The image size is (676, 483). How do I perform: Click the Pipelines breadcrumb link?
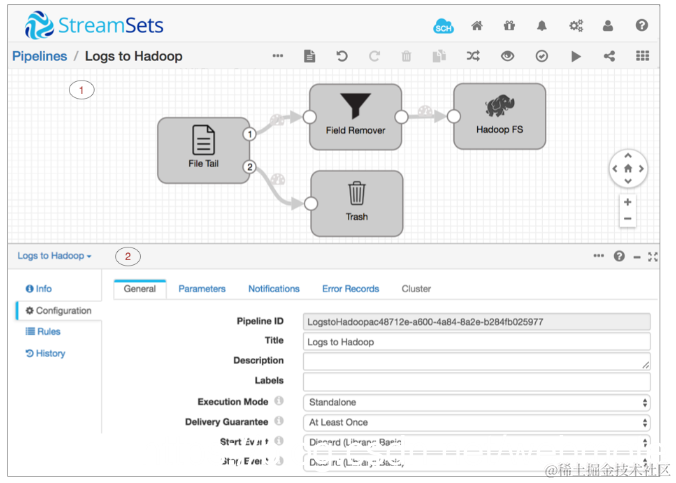[40, 56]
